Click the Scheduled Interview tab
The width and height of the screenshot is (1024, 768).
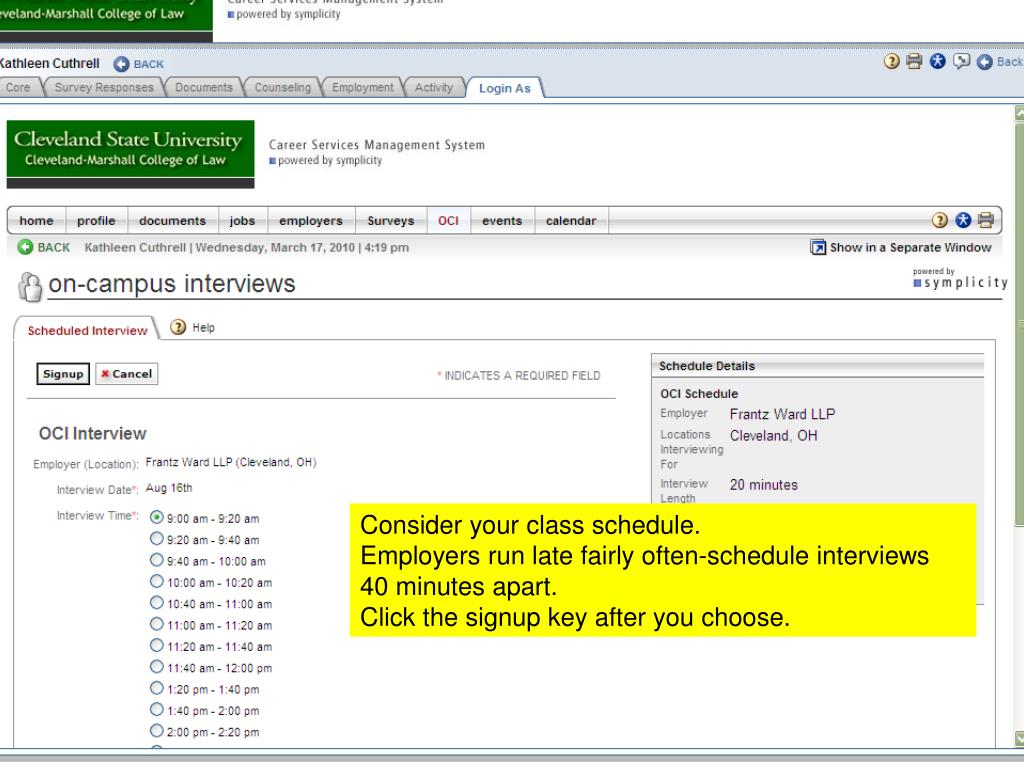(87, 330)
